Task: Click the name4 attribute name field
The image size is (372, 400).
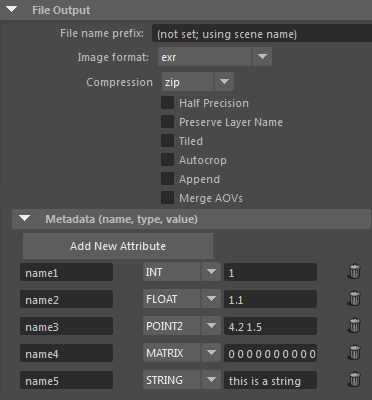Action: 66,353
